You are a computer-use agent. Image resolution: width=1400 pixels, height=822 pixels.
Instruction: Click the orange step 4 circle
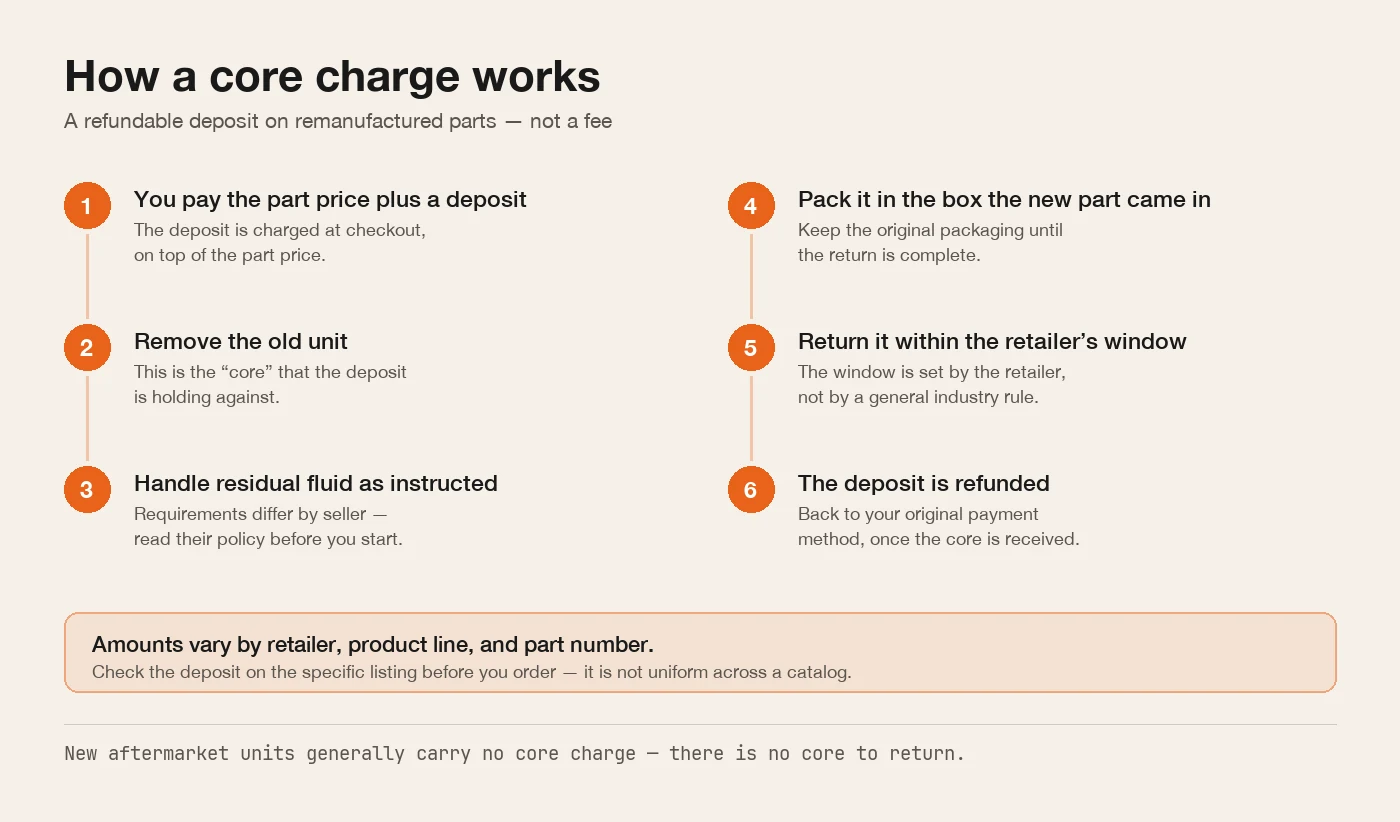click(x=751, y=207)
